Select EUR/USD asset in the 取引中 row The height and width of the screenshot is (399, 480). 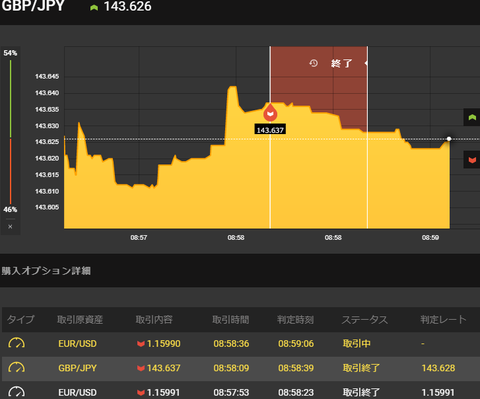click(77, 344)
